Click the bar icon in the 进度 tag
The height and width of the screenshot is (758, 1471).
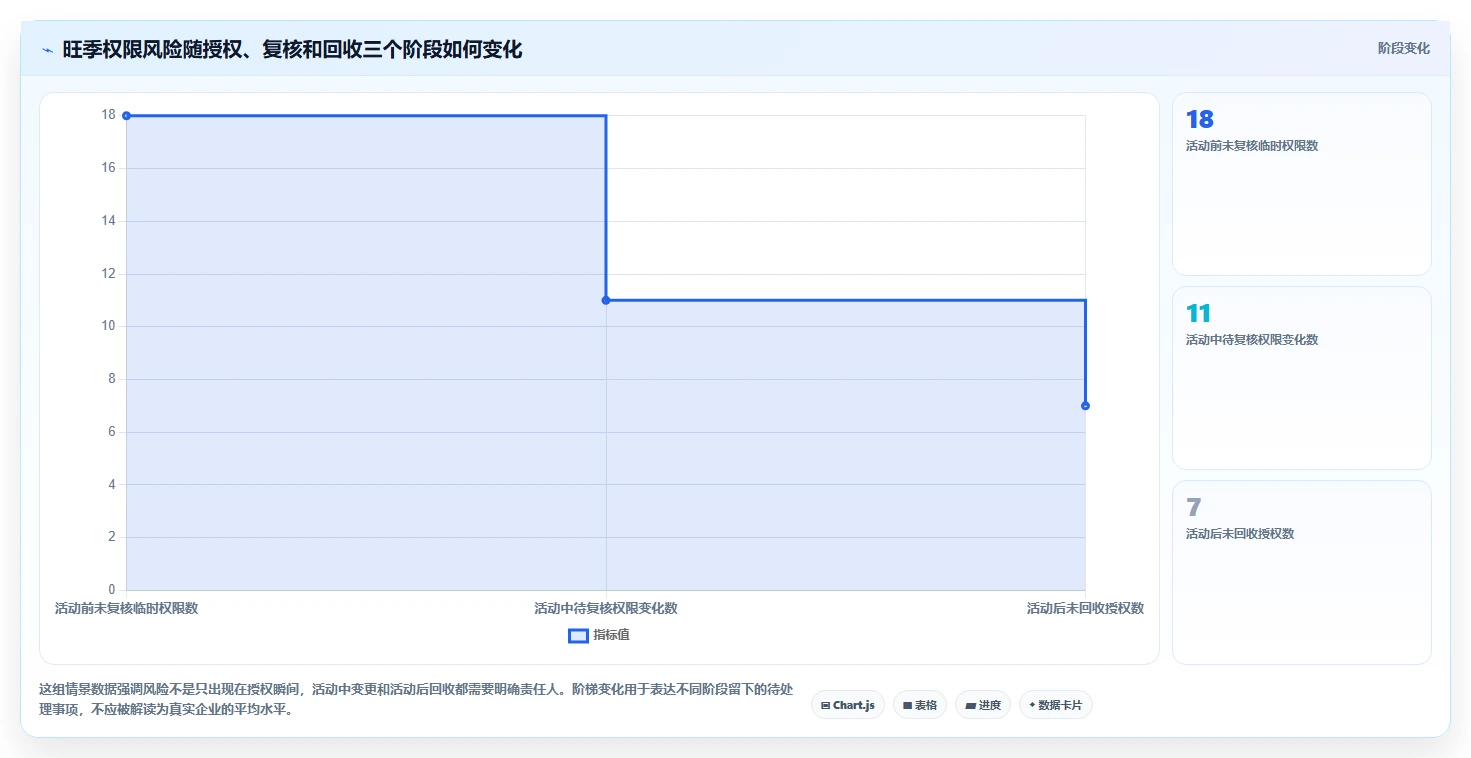970,705
